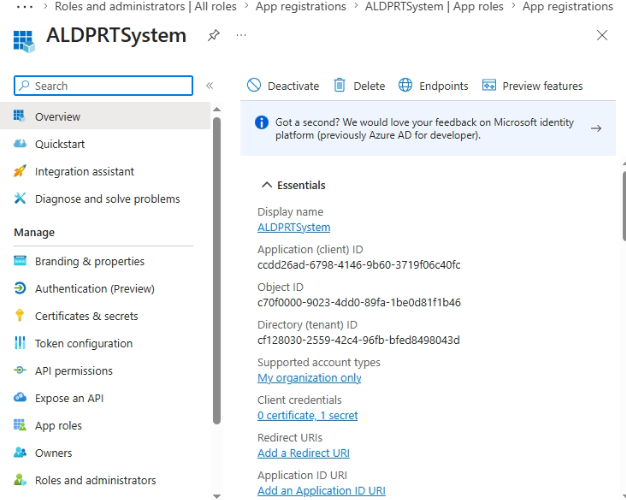Image resolution: width=626 pixels, height=500 pixels.
Task: Click the API permissions icon
Action: [x=20, y=370]
